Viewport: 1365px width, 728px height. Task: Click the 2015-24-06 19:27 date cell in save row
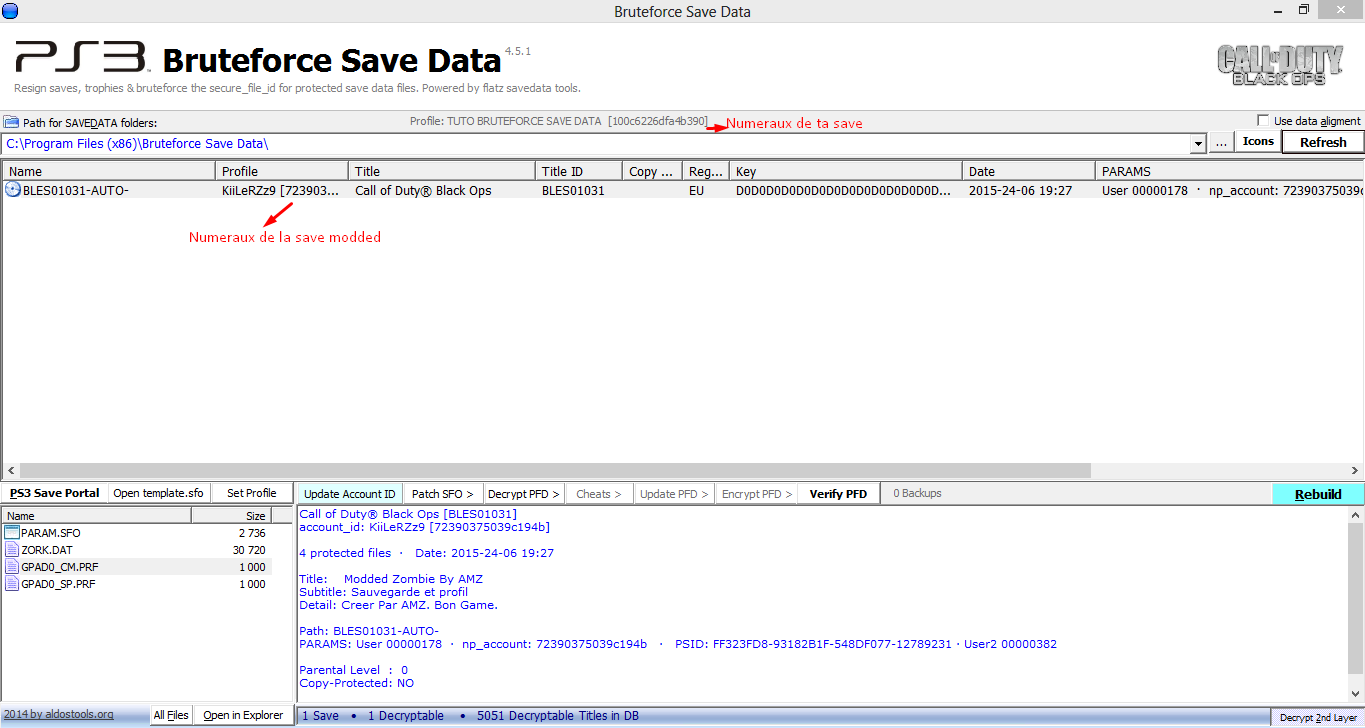1020,190
